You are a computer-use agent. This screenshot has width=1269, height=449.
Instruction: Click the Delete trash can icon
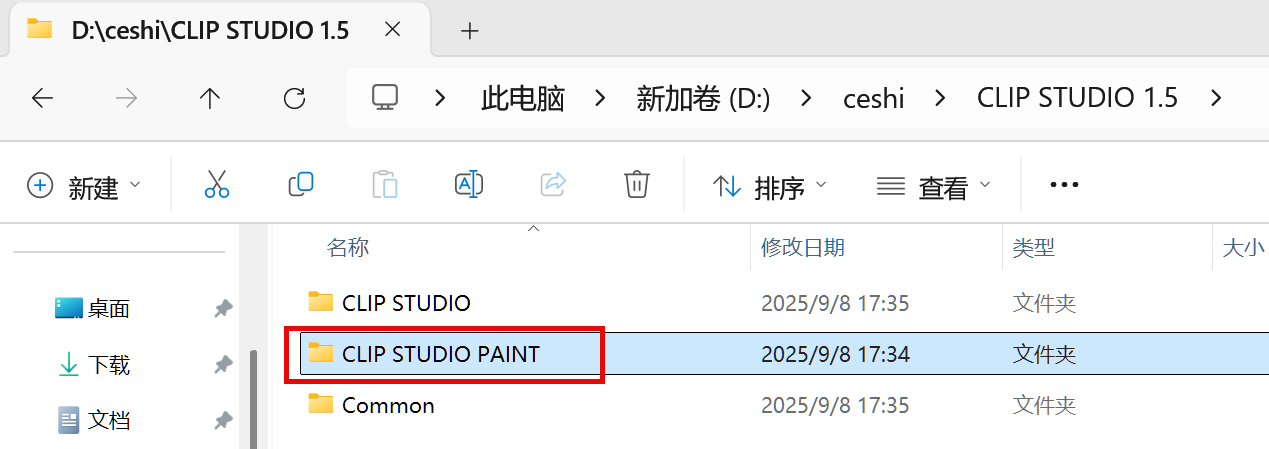pyautogui.click(x=637, y=185)
